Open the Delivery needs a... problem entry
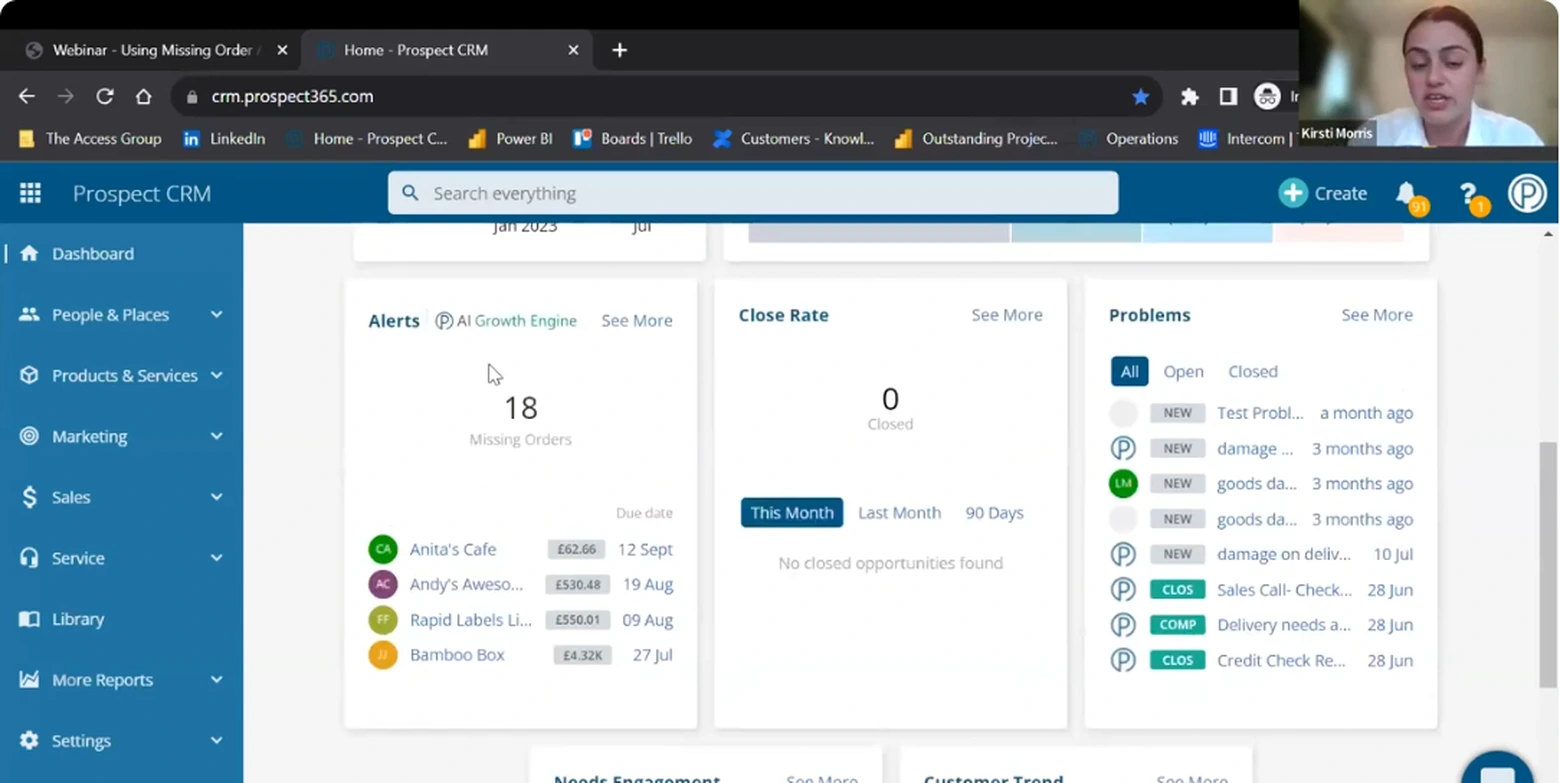 (1283, 625)
